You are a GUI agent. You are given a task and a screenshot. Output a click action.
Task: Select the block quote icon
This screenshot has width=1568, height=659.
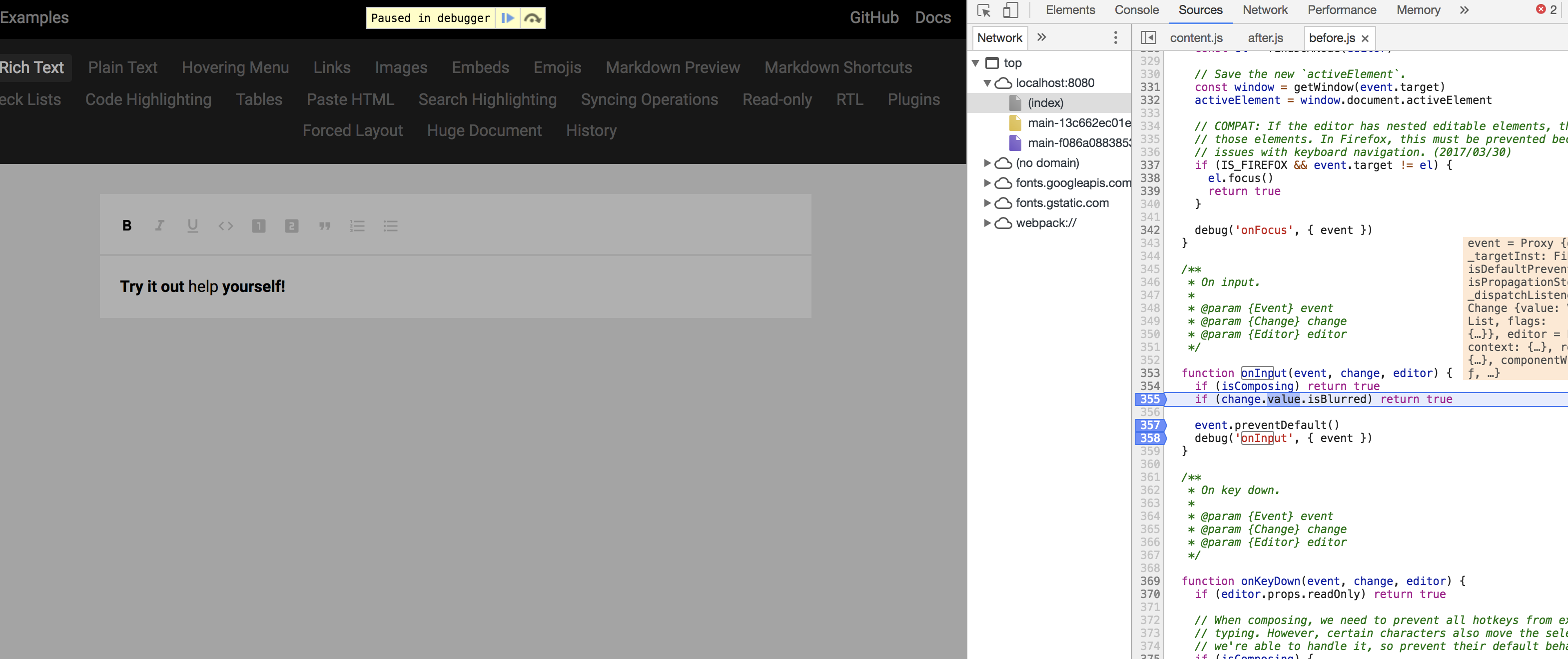[324, 226]
